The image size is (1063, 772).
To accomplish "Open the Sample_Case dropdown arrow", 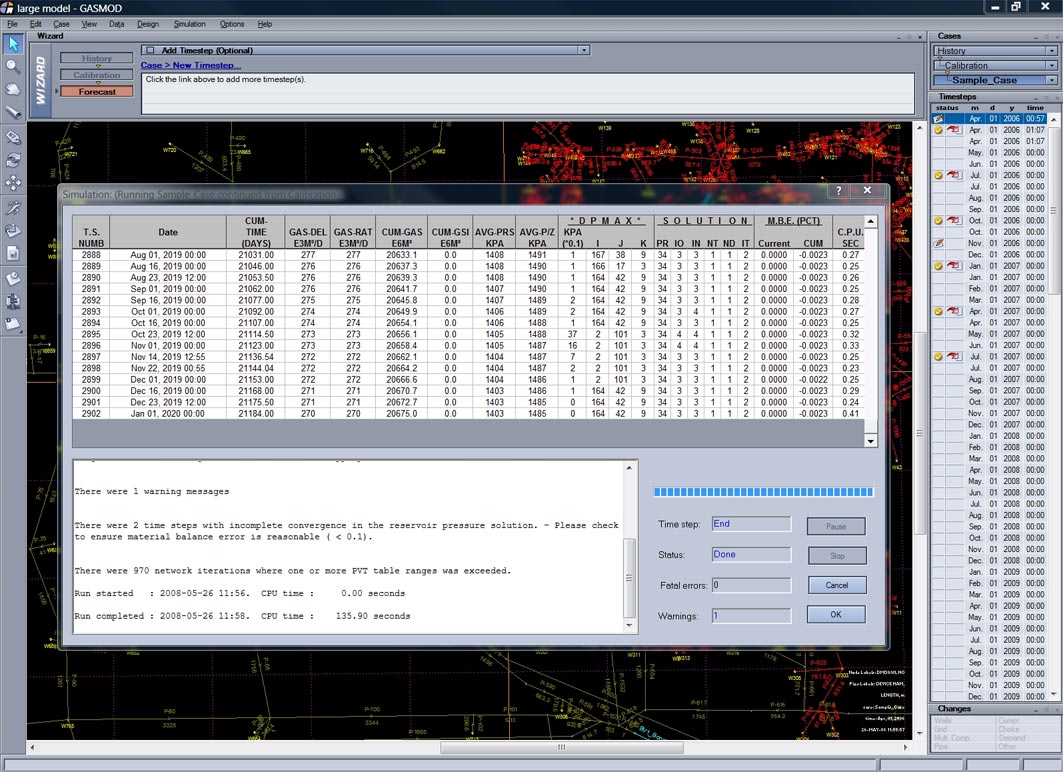I will 1051,80.
